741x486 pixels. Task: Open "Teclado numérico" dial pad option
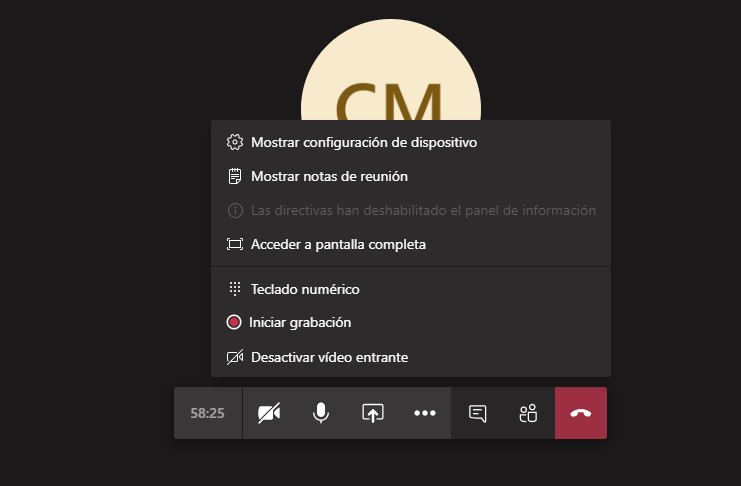pyautogui.click(x=305, y=289)
